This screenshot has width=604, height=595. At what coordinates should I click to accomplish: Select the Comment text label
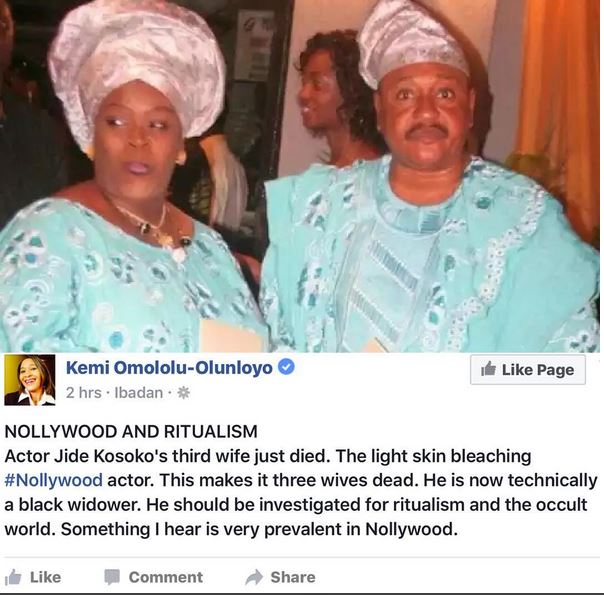[x=166, y=577]
